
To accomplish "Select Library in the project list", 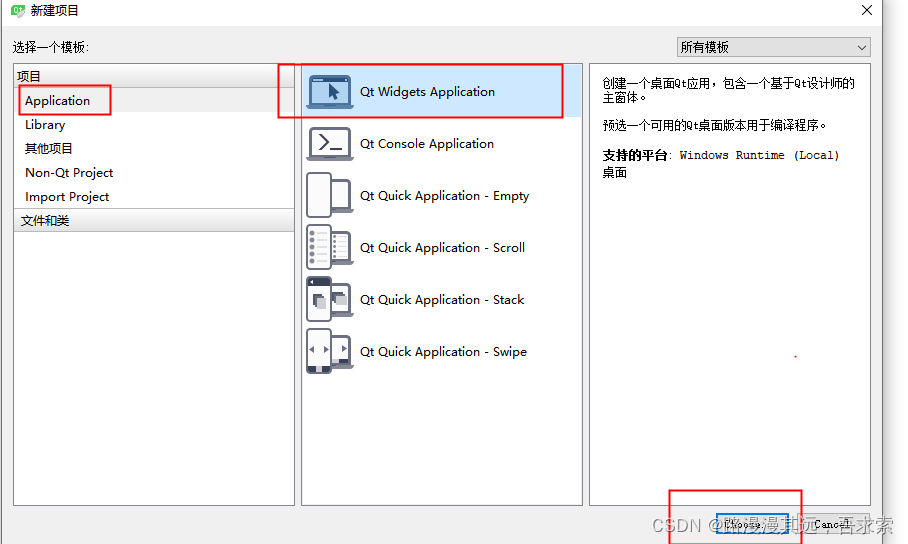I will [x=45, y=125].
